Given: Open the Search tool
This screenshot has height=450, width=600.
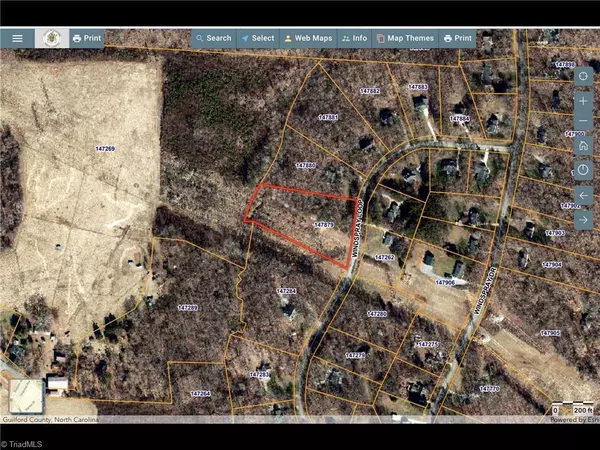Looking at the screenshot, I should pos(214,38).
